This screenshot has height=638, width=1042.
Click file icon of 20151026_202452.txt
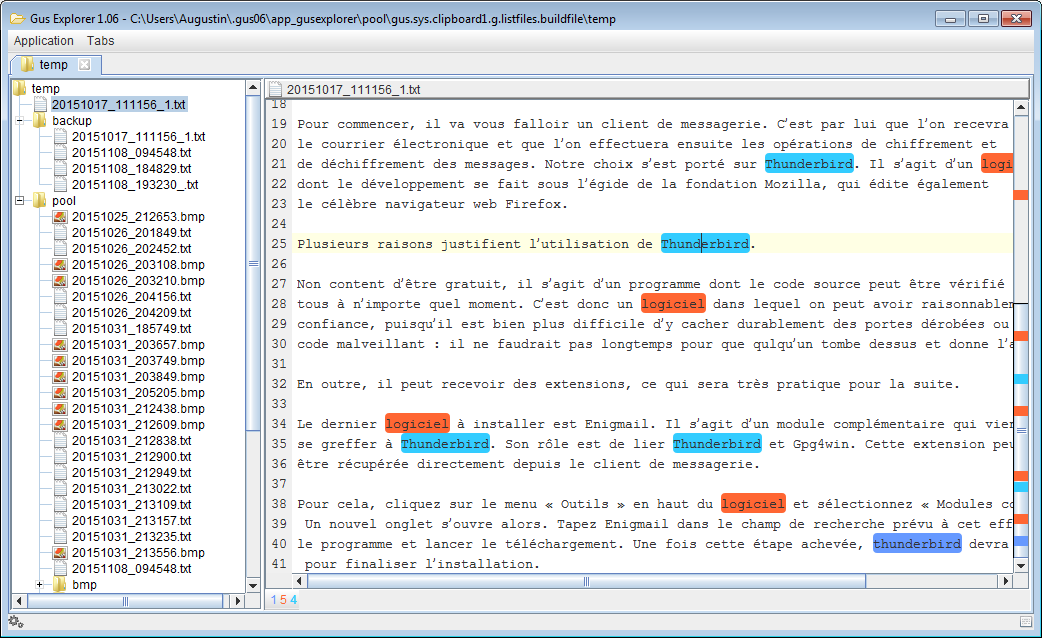(x=60, y=249)
